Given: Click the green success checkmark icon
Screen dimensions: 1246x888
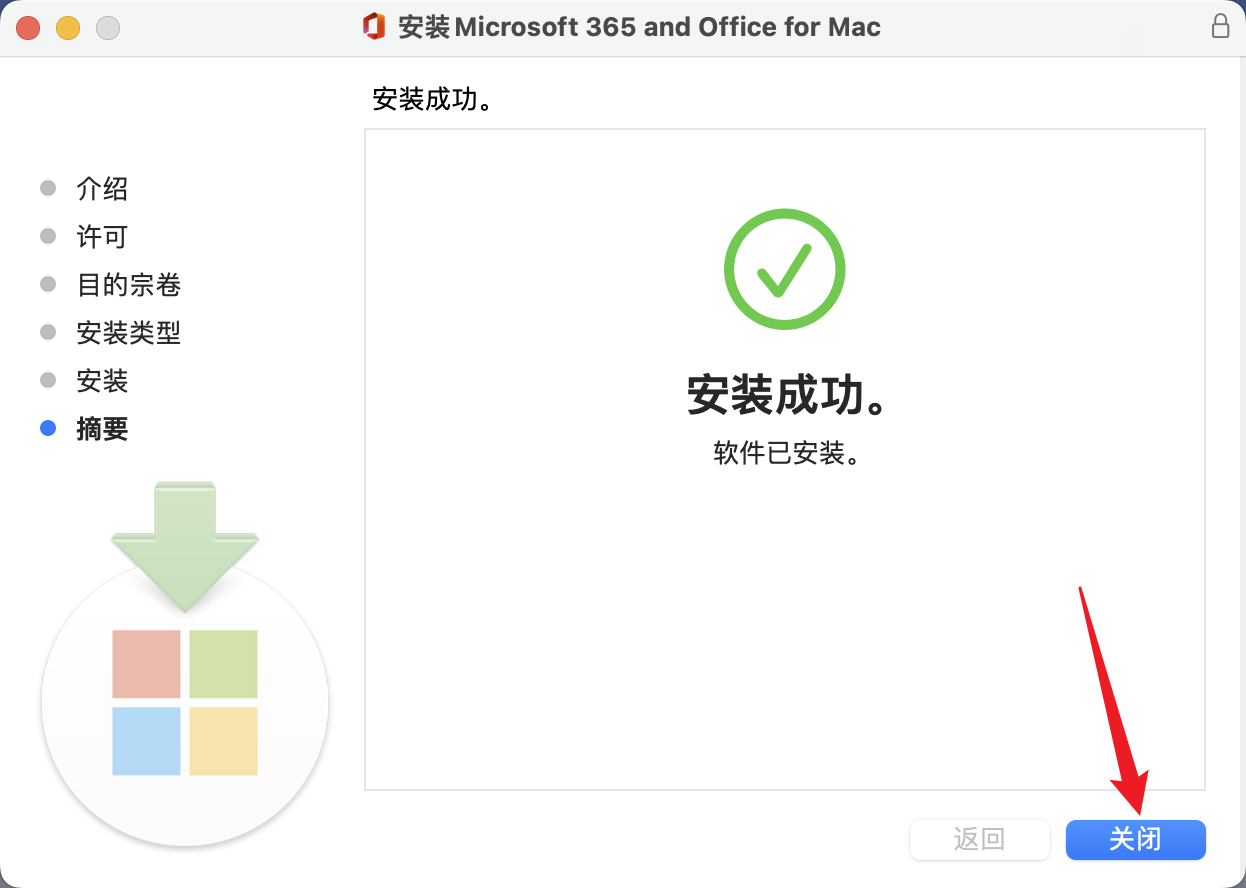Looking at the screenshot, I should (x=785, y=269).
